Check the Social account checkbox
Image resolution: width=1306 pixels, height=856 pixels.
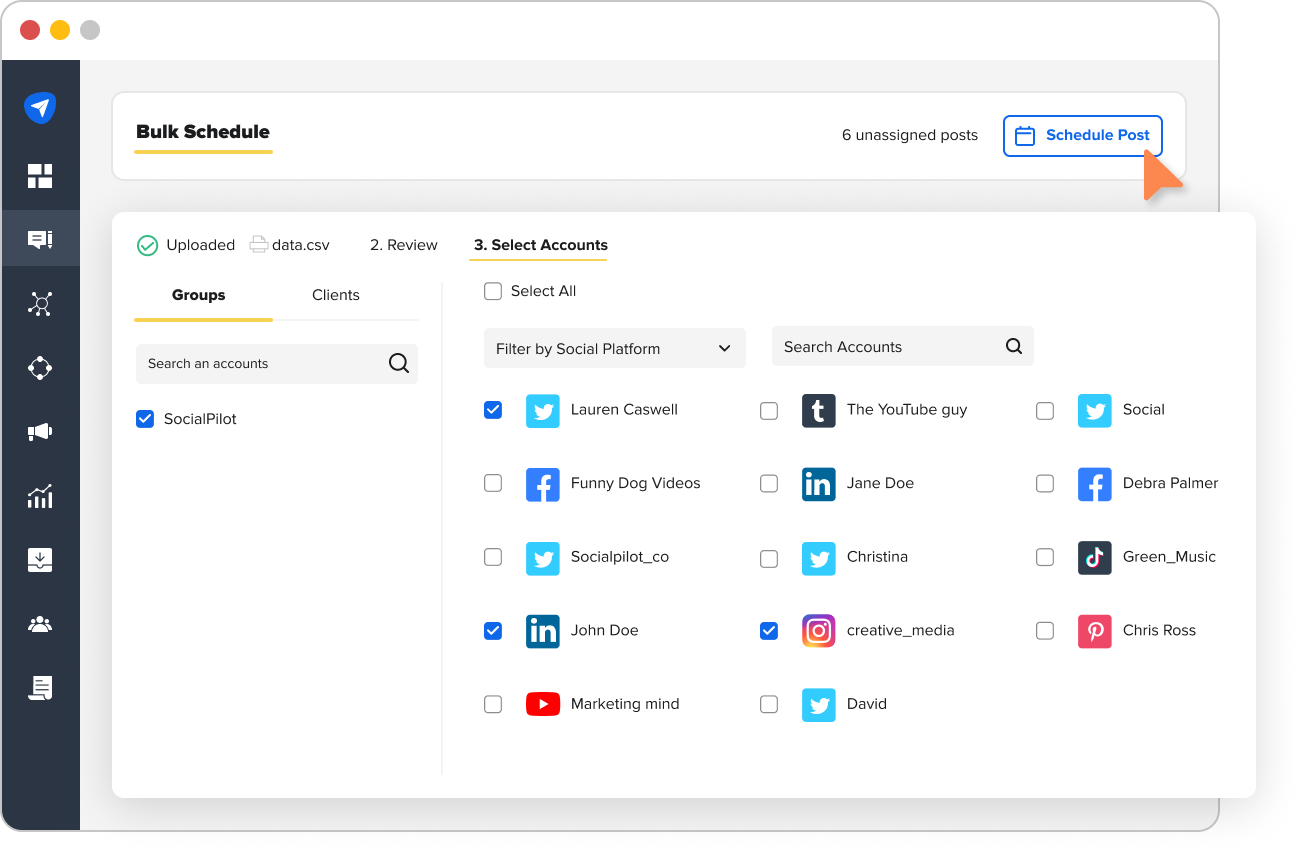(x=1045, y=411)
